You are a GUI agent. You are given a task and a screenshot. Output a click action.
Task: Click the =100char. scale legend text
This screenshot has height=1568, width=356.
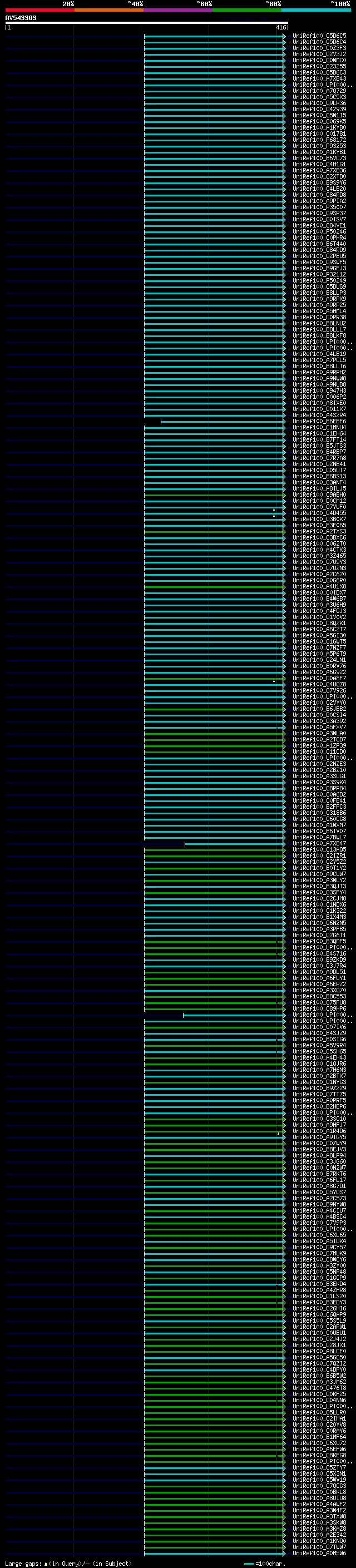[x=270, y=1563]
